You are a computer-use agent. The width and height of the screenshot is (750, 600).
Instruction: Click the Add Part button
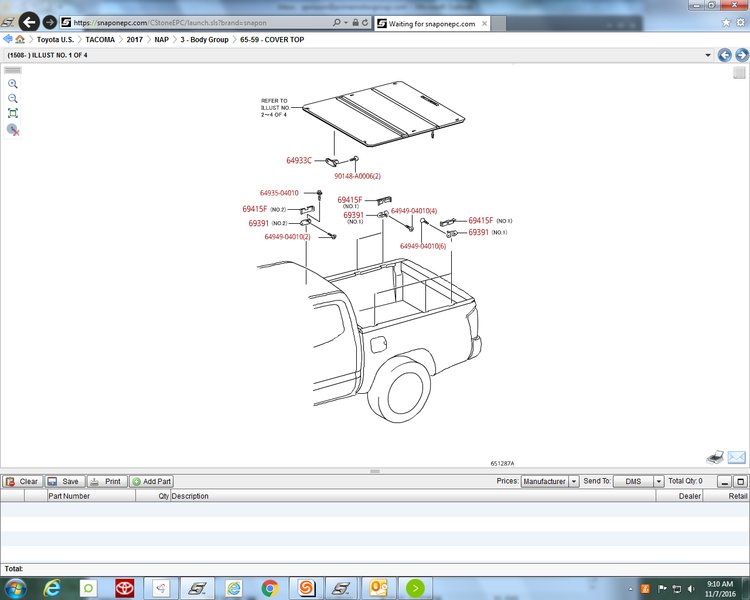click(x=151, y=481)
